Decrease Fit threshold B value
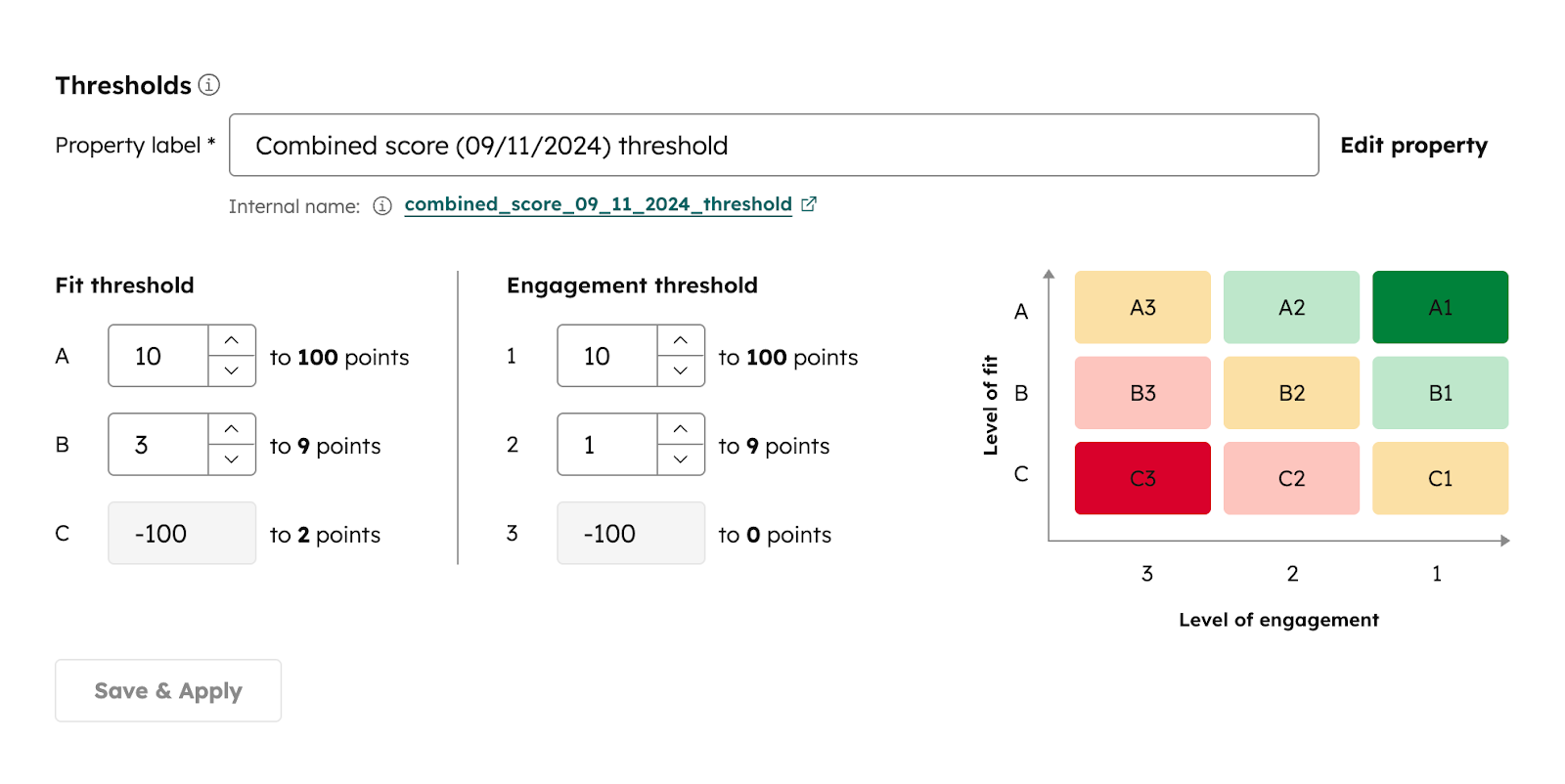Screen dimensions: 1565x784 tap(232, 459)
